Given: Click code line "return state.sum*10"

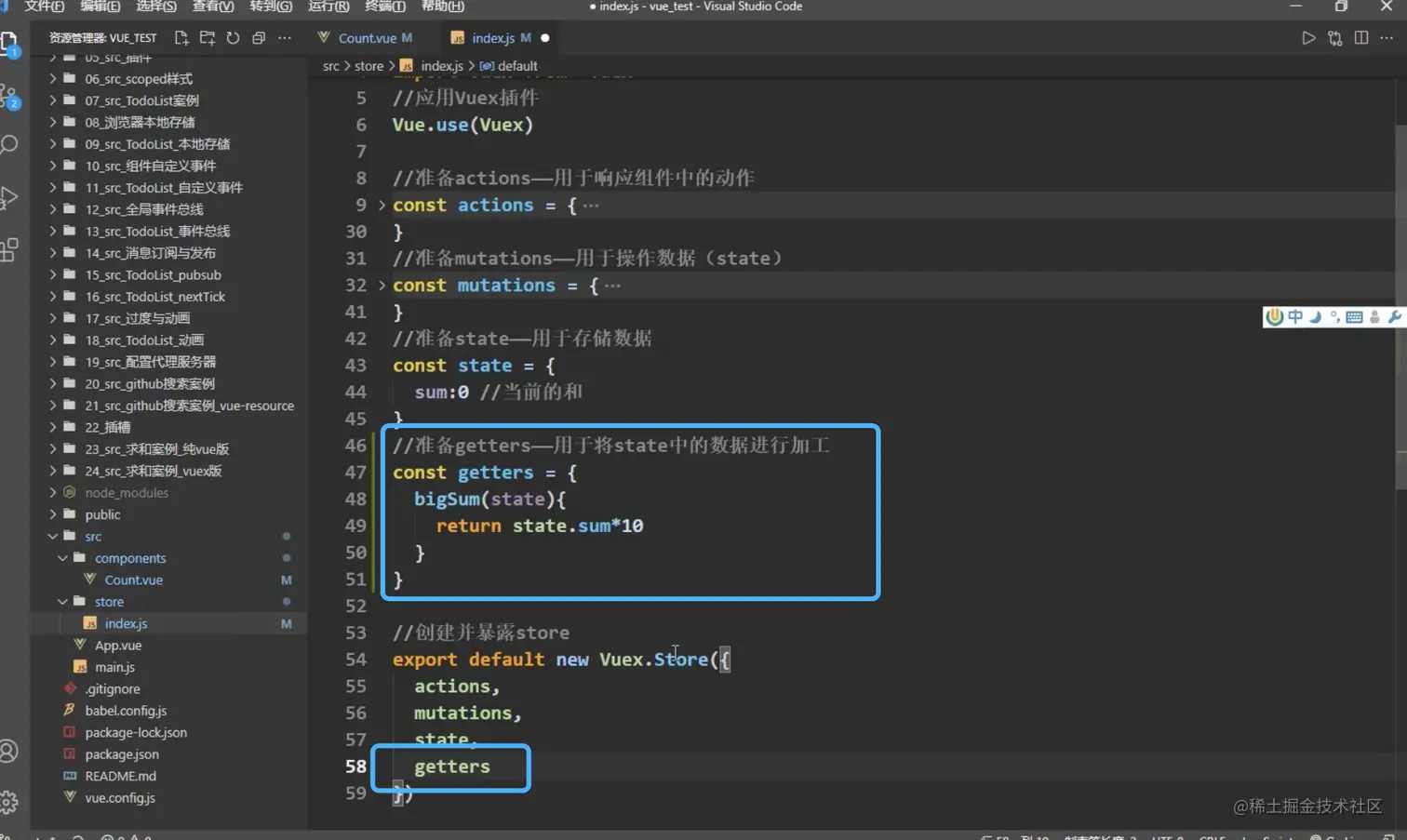Looking at the screenshot, I should (x=540, y=526).
